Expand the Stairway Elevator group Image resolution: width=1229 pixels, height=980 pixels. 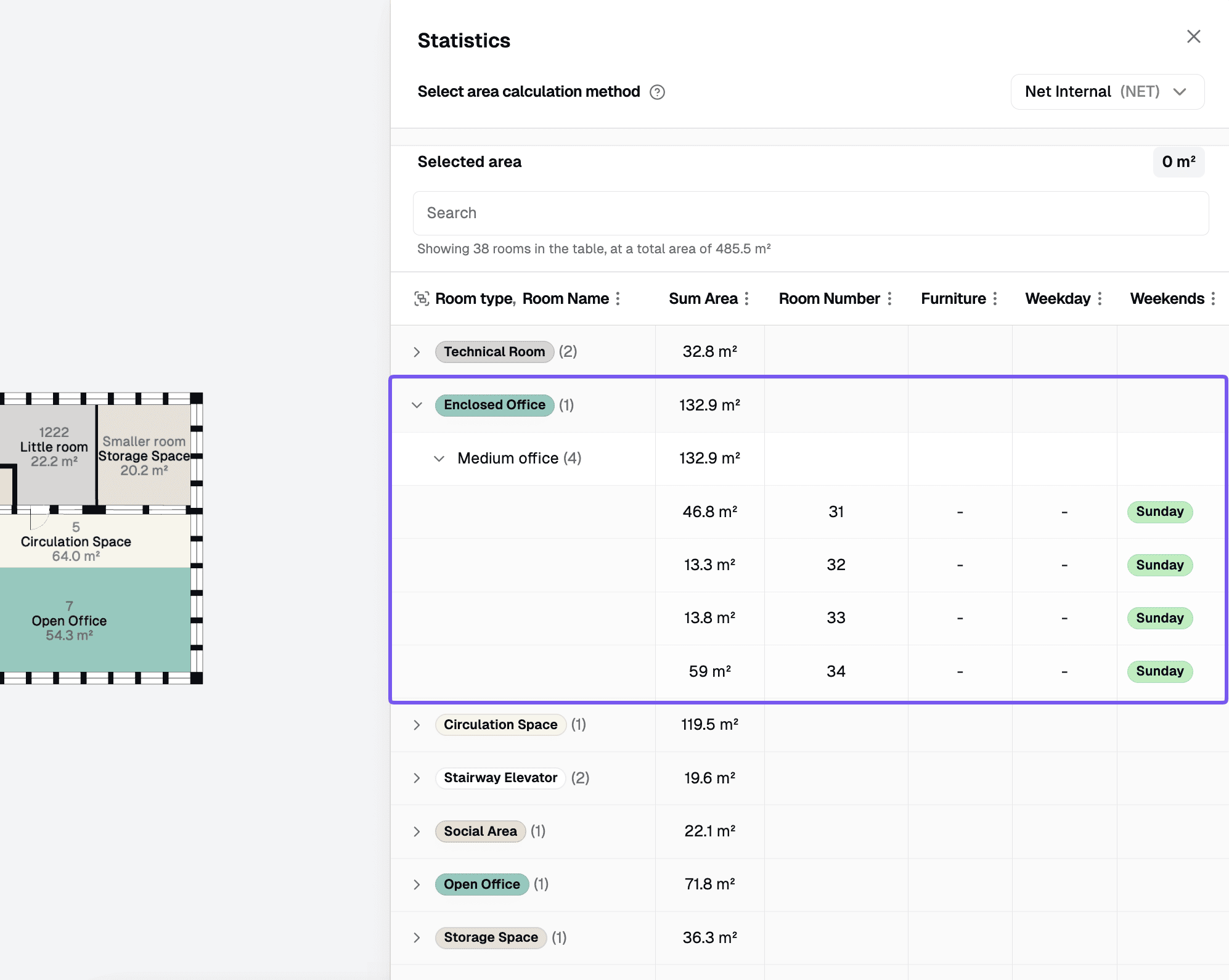coord(417,778)
